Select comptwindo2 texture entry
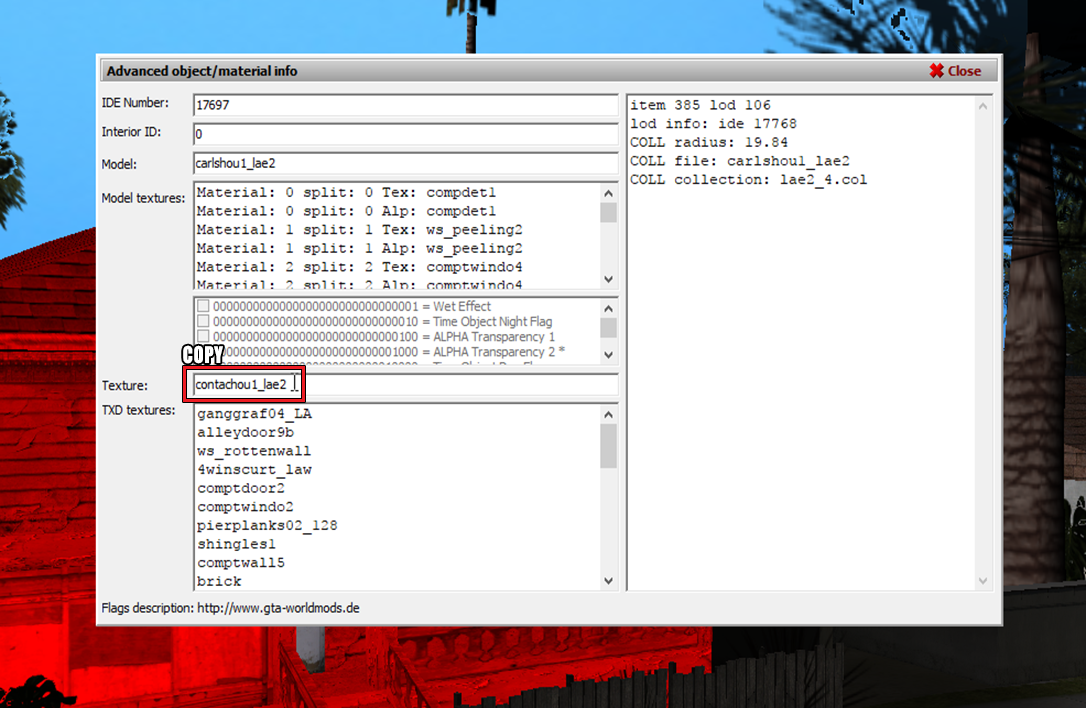This screenshot has width=1086, height=708. (245, 507)
